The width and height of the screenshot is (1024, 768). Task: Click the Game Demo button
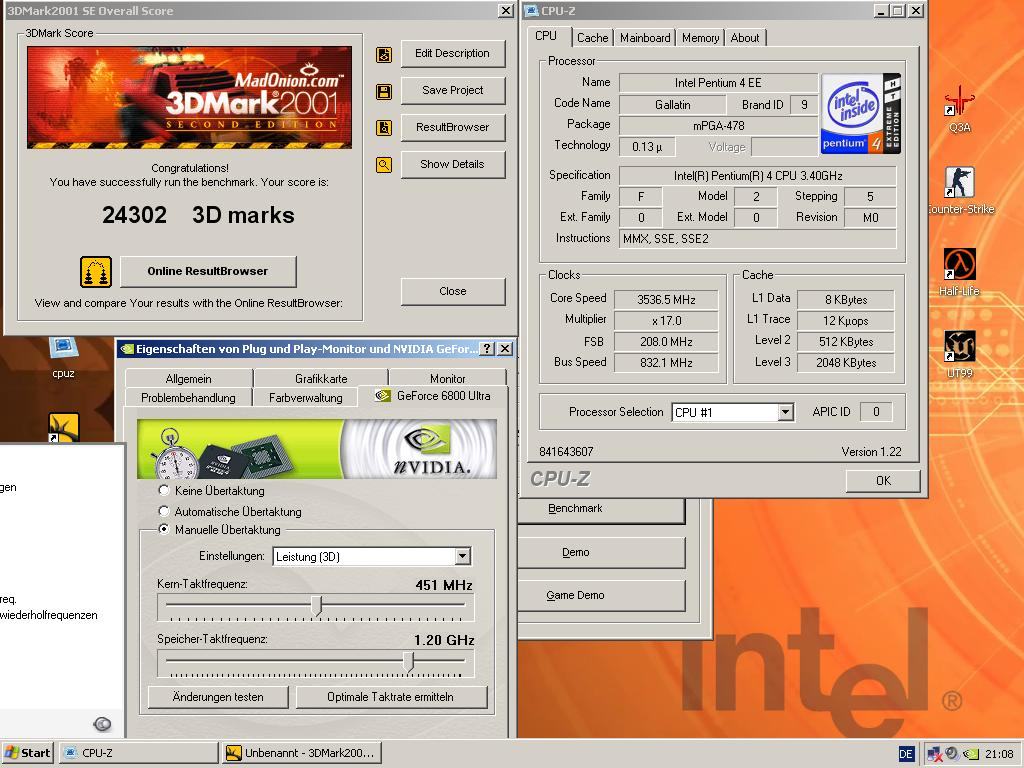coord(601,596)
